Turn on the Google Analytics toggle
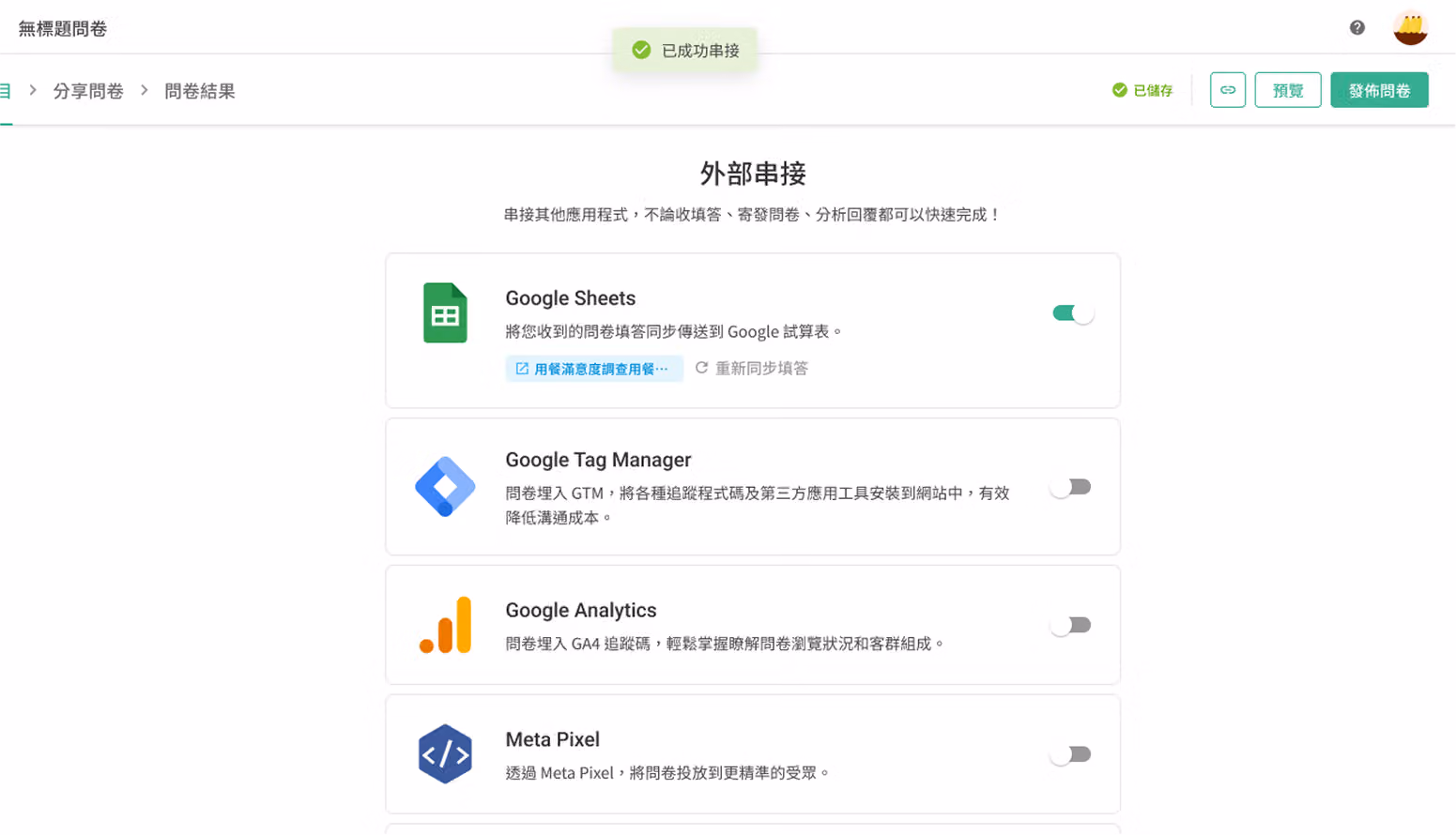This screenshot has height=835, width=1456. (1071, 625)
